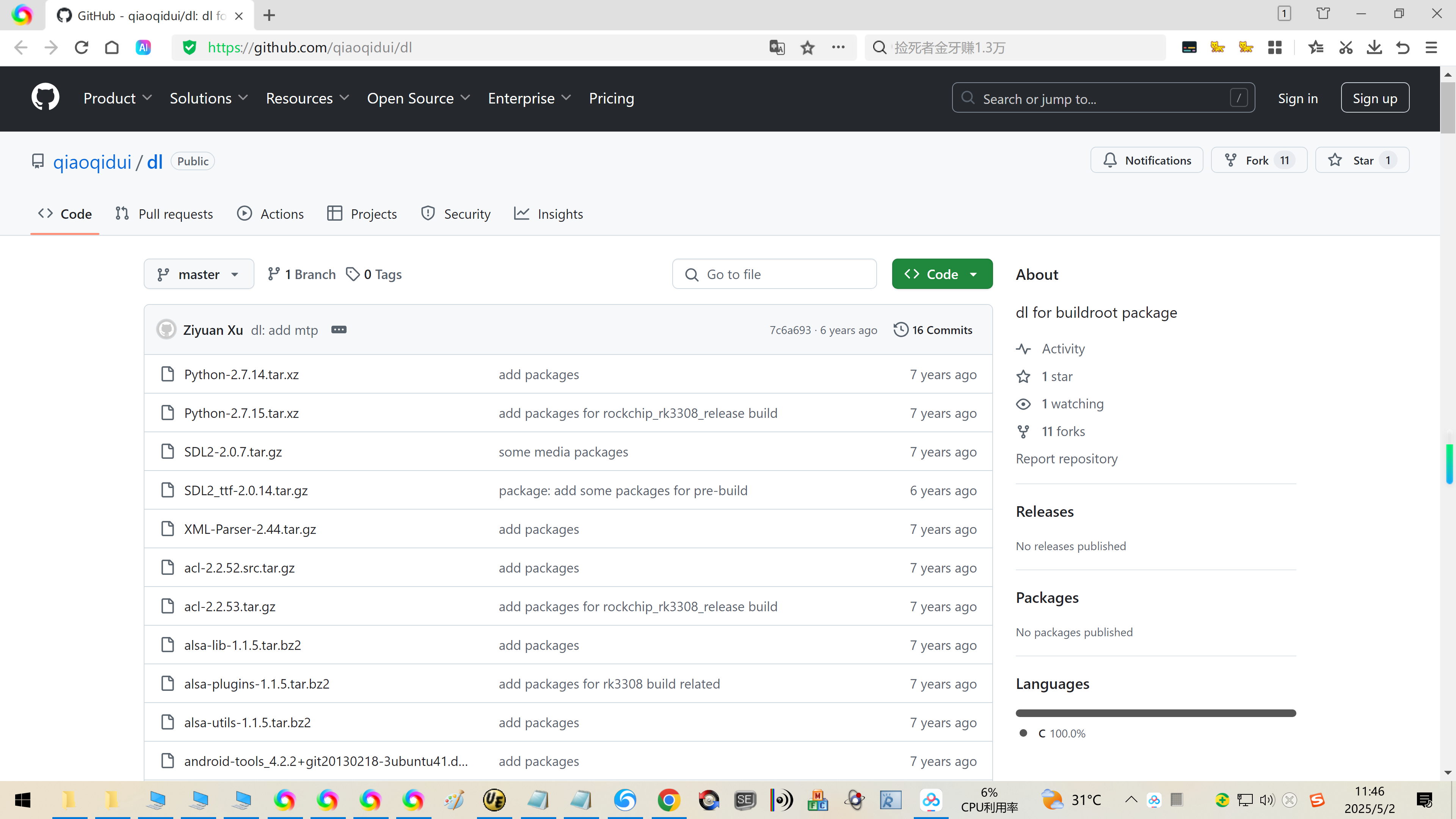The height and width of the screenshot is (819, 1456).
Task: Expand green Code dropdown button
Action: 941,274
